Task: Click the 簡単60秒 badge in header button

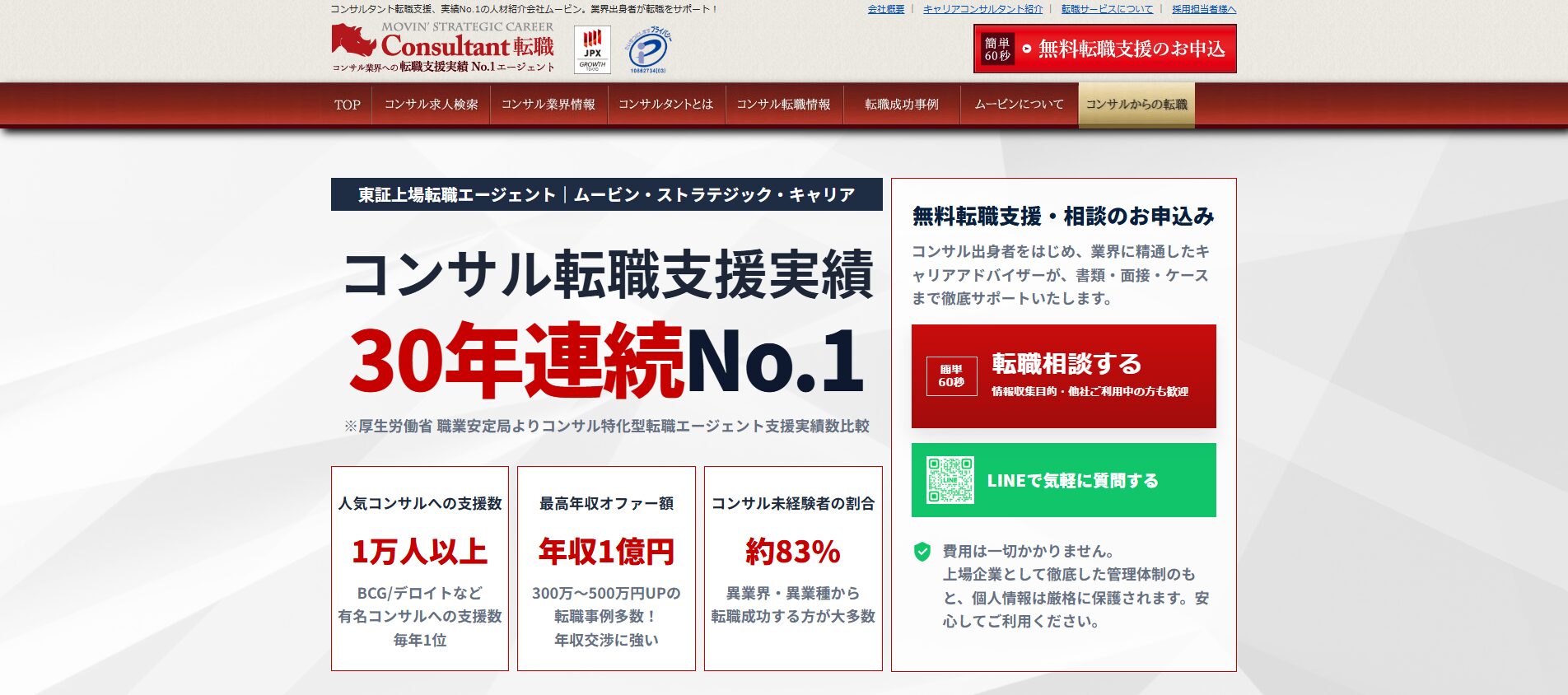Action: click(997, 49)
